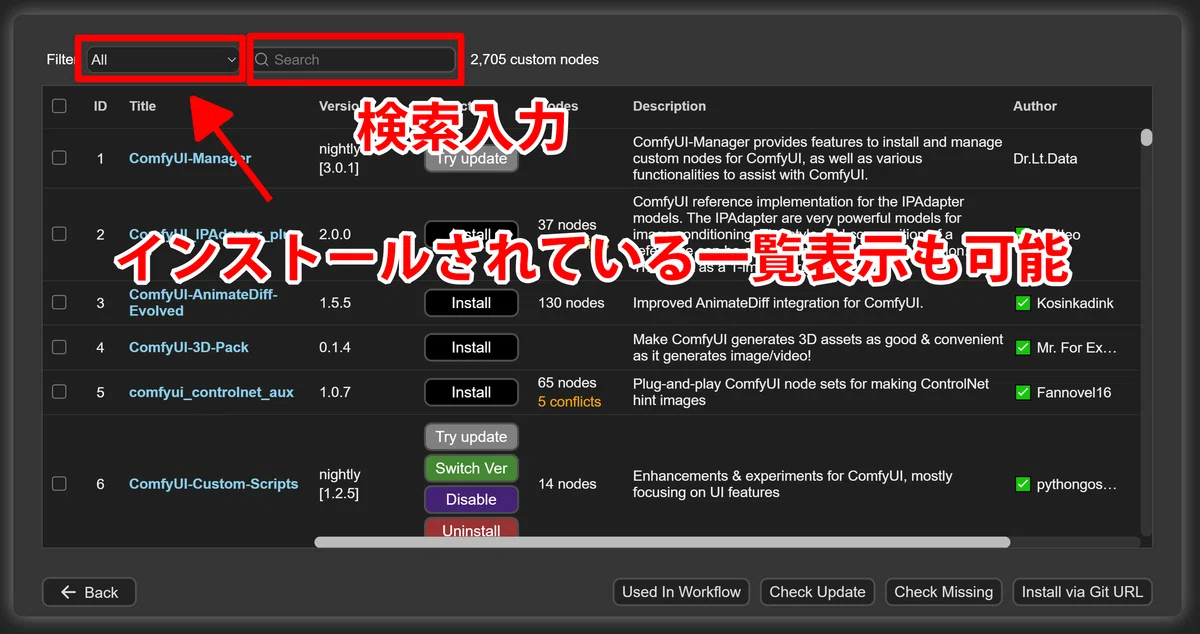Sort by the Title column header
This screenshot has height=634, width=1200.
click(x=142, y=106)
